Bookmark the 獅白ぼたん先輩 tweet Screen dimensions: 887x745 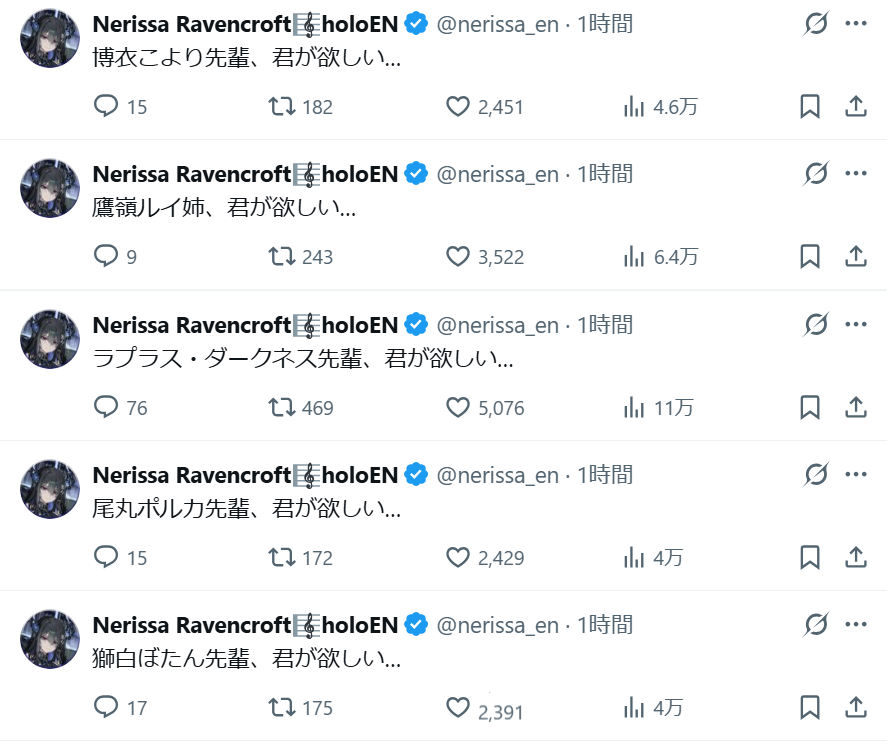coord(810,707)
